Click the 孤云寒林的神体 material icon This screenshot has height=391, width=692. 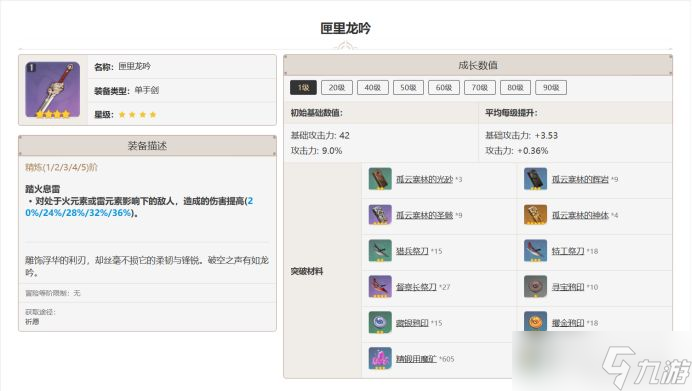[535, 215]
